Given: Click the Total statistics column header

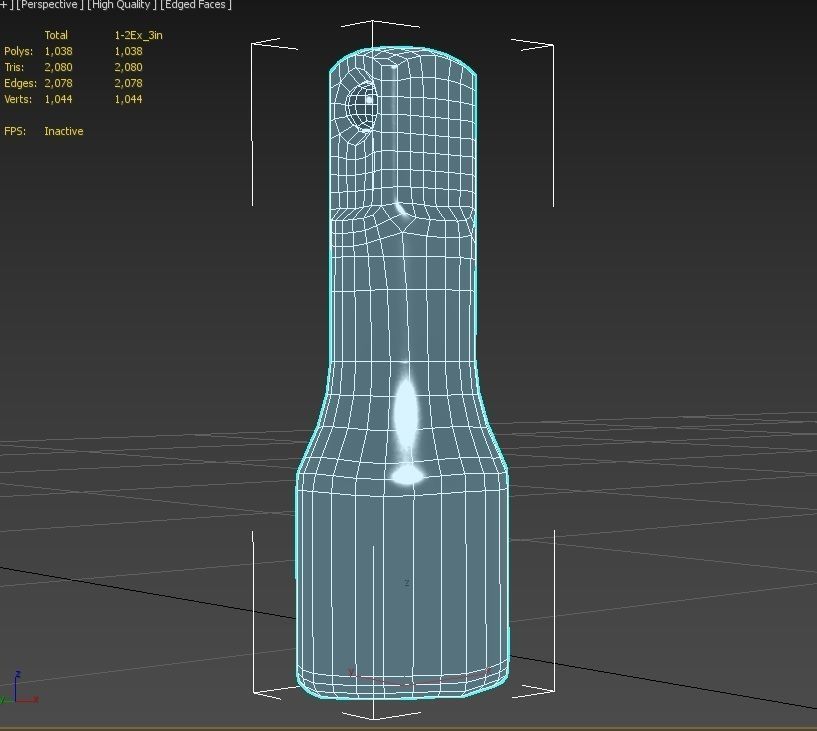Looking at the screenshot, I should coord(56,35).
